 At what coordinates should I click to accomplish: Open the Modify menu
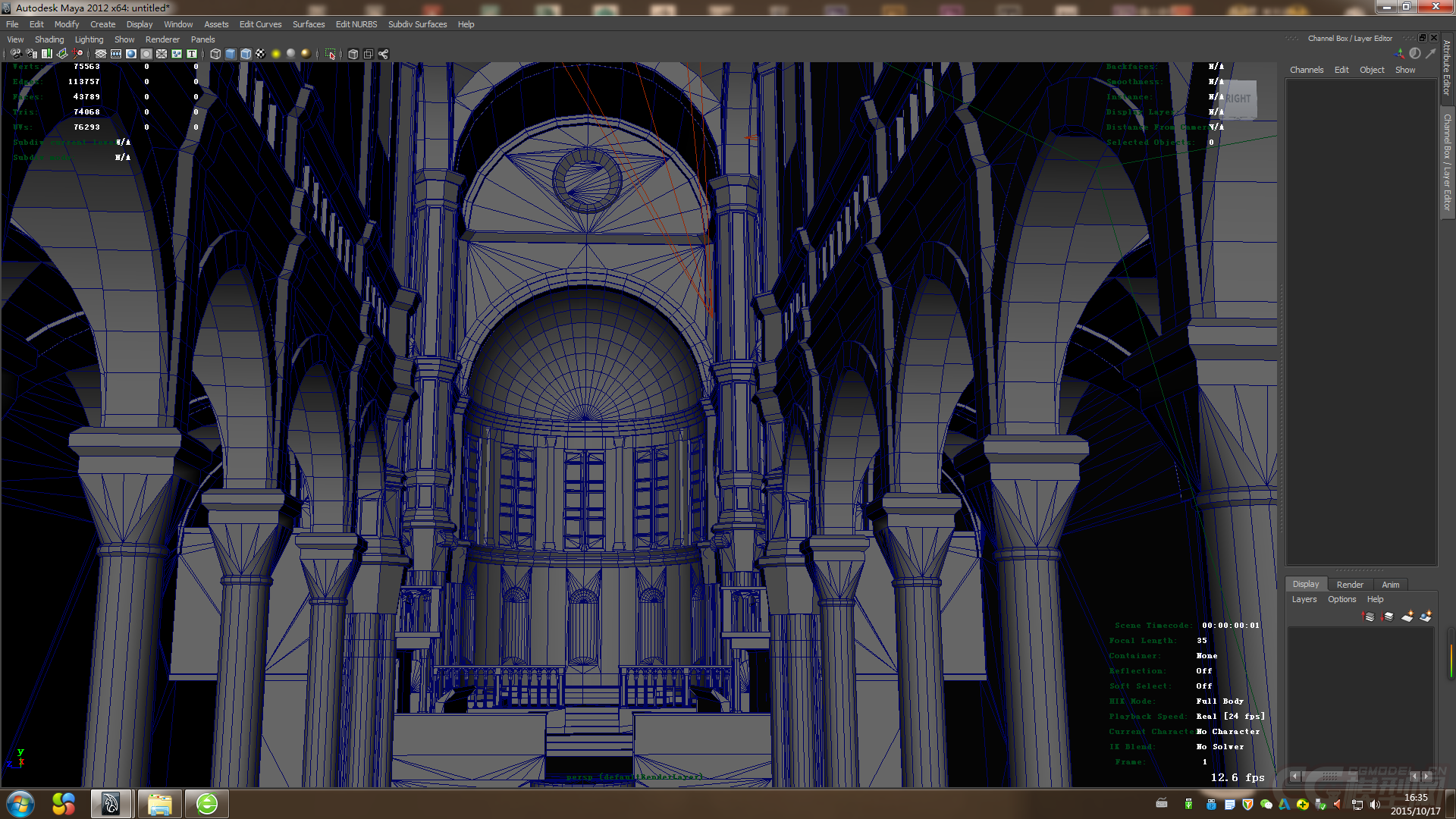pyautogui.click(x=67, y=24)
